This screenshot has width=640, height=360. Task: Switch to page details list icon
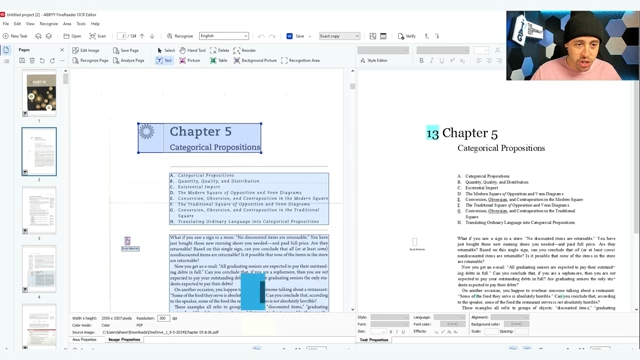click(x=6, y=61)
